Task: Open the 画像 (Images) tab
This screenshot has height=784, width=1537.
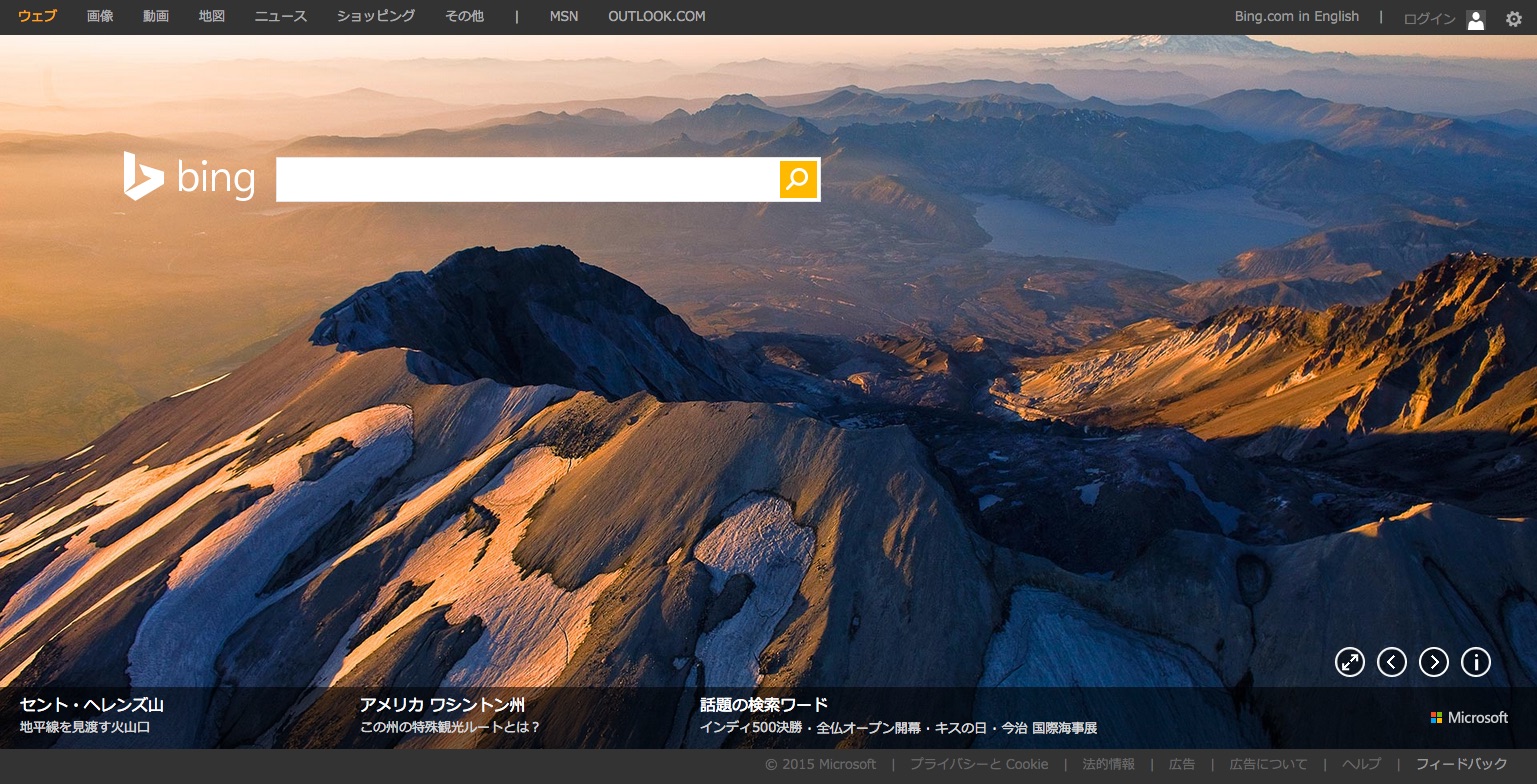Action: pyautogui.click(x=100, y=17)
